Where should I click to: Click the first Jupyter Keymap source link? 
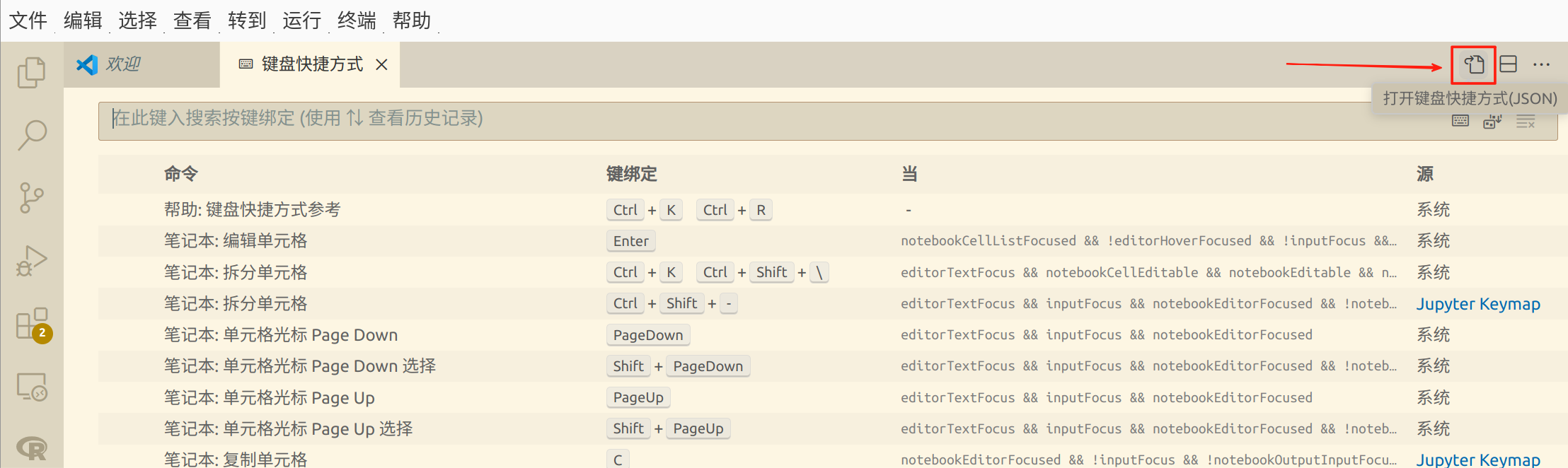click(x=1477, y=304)
